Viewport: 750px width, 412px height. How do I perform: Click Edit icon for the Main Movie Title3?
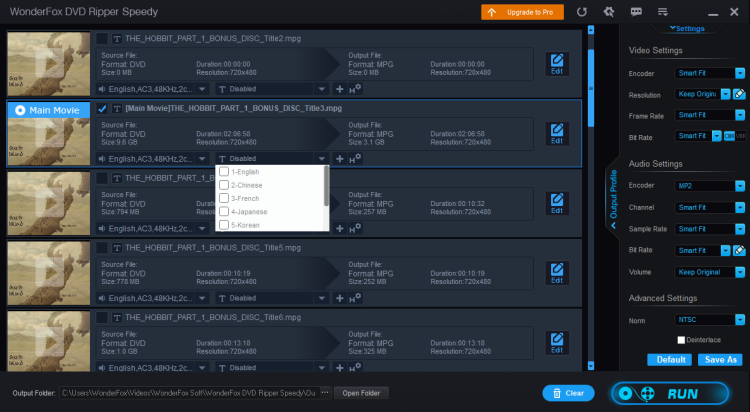(x=557, y=134)
